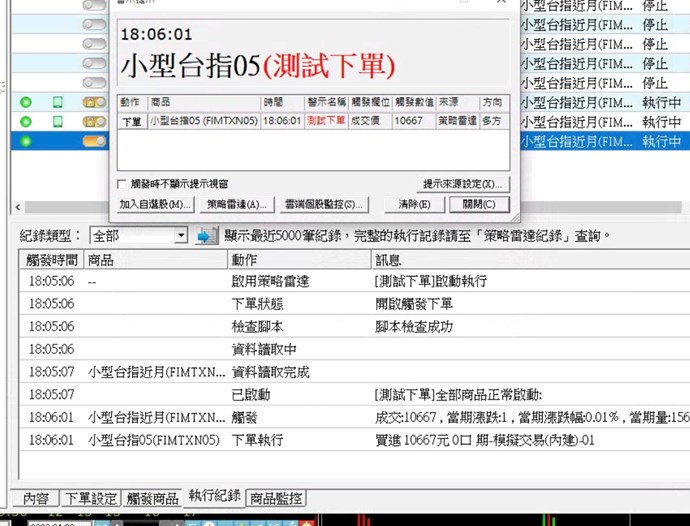
Task: Select the 觸發 log row
Action: point(354,417)
